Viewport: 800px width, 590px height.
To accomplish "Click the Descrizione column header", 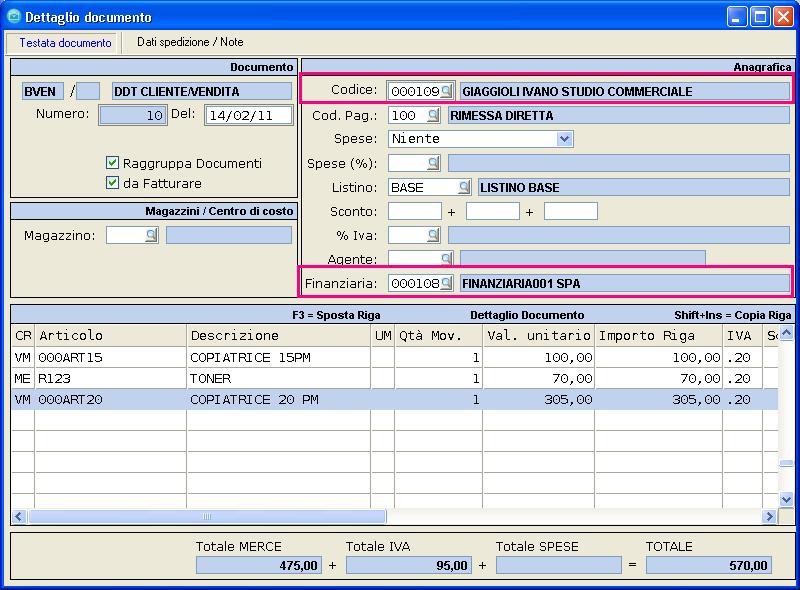I will pos(279,335).
